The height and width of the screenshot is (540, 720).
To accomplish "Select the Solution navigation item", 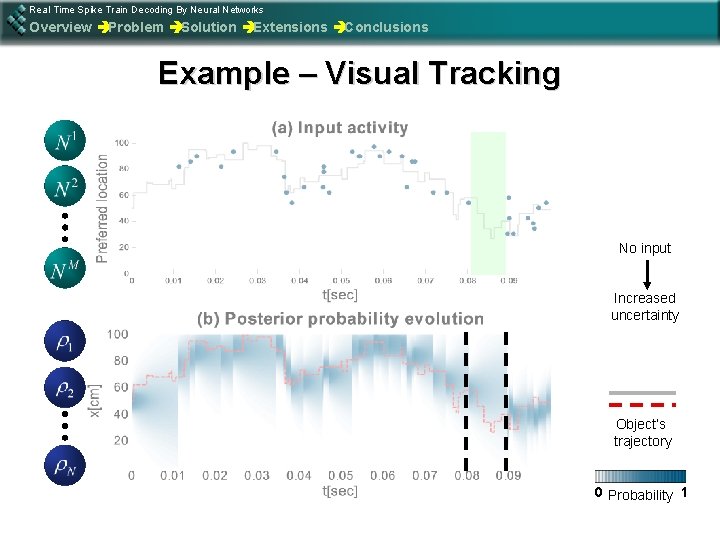I will coord(209,27).
